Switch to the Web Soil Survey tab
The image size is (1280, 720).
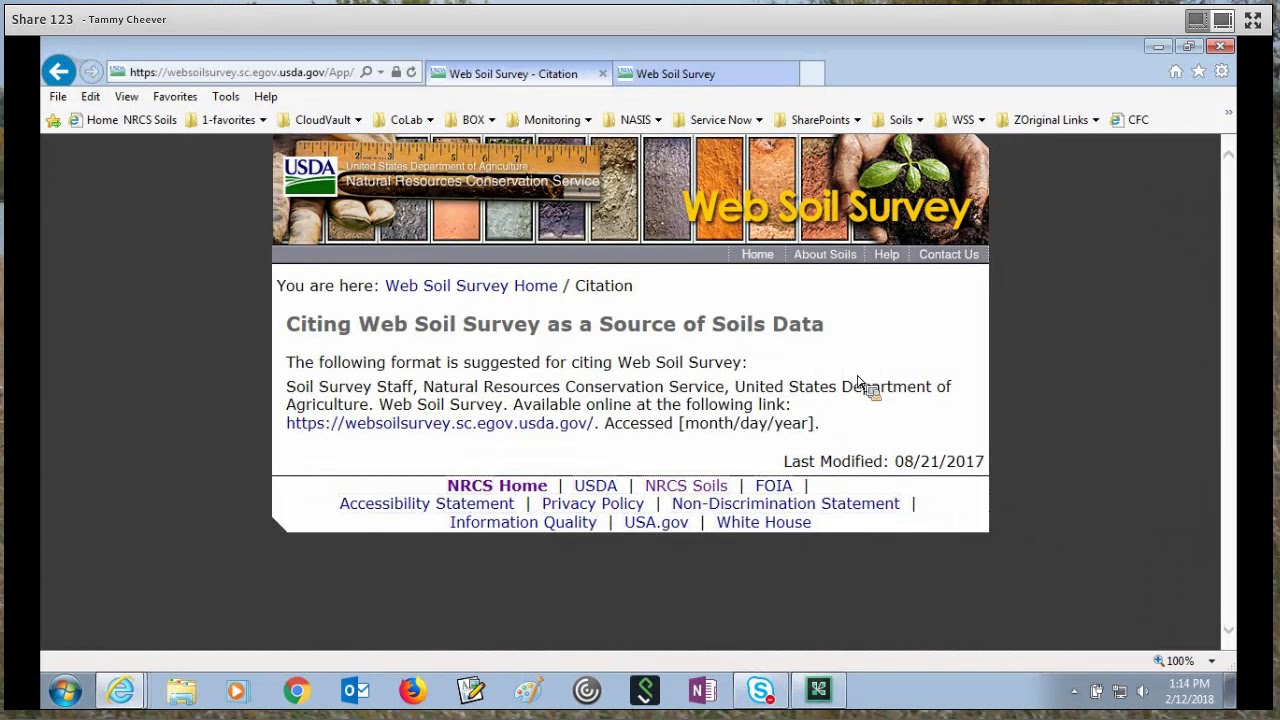(x=706, y=74)
